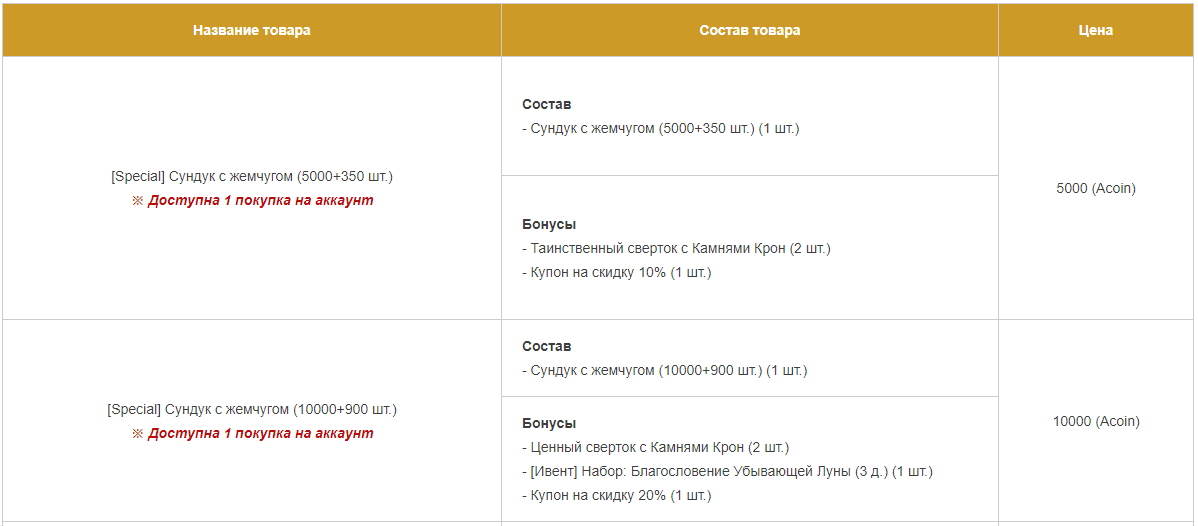
Task: Click the second "Бонусы" heading
Action: pyautogui.click(x=549, y=423)
